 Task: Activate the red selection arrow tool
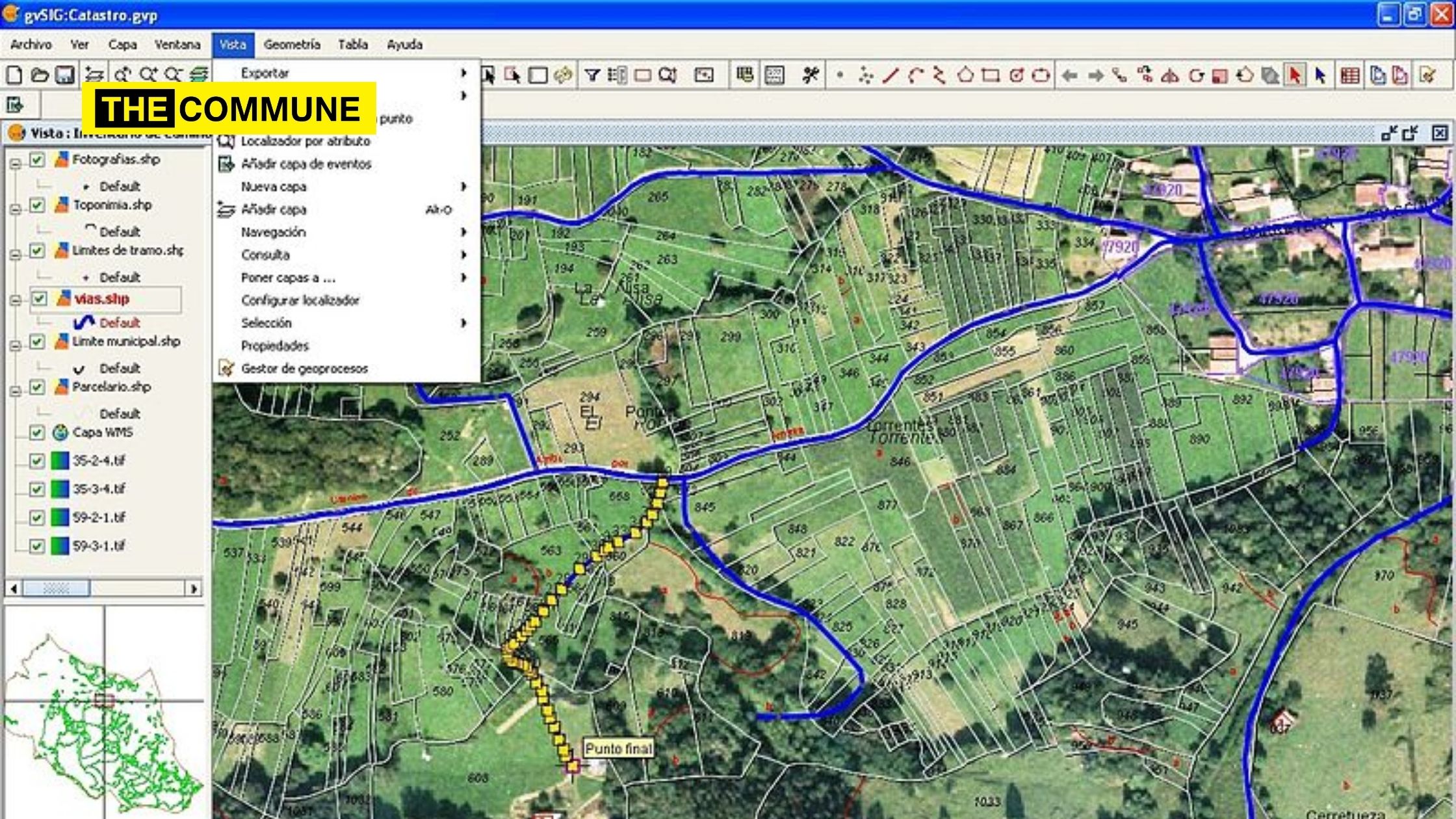pos(1294,75)
